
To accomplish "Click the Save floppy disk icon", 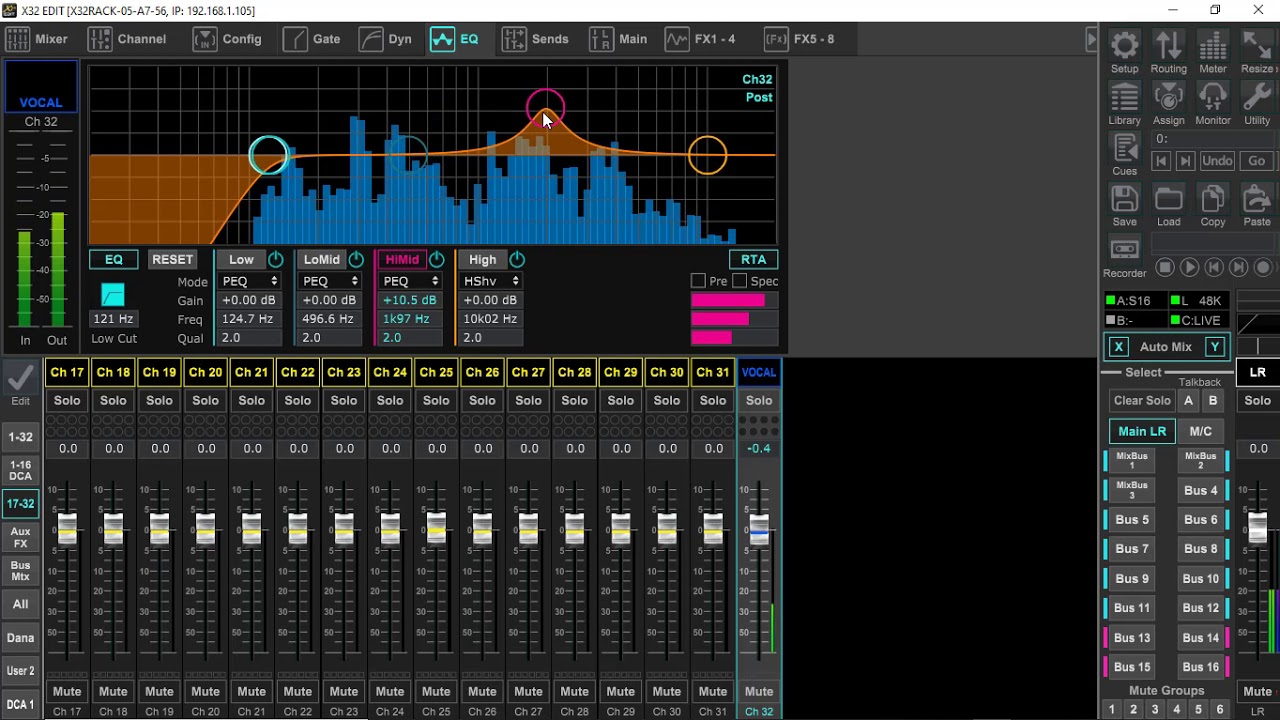I will pyautogui.click(x=1124, y=199).
